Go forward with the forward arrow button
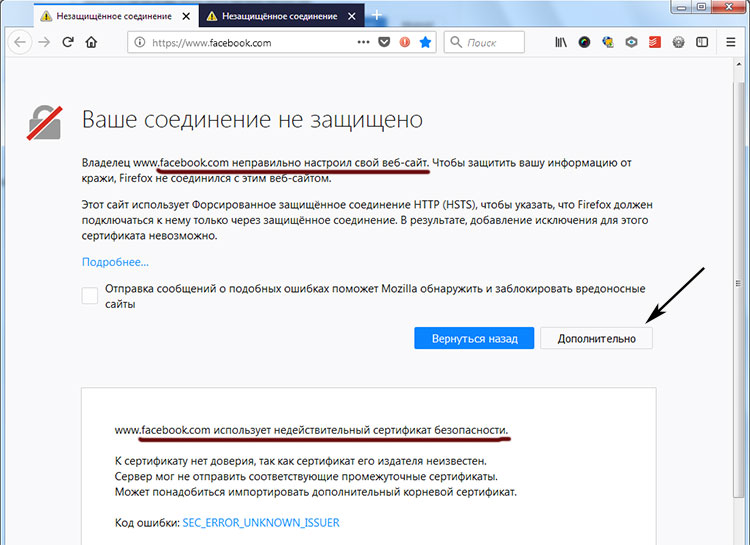The width and height of the screenshot is (750, 545). pyautogui.click(x=44, y=43)
